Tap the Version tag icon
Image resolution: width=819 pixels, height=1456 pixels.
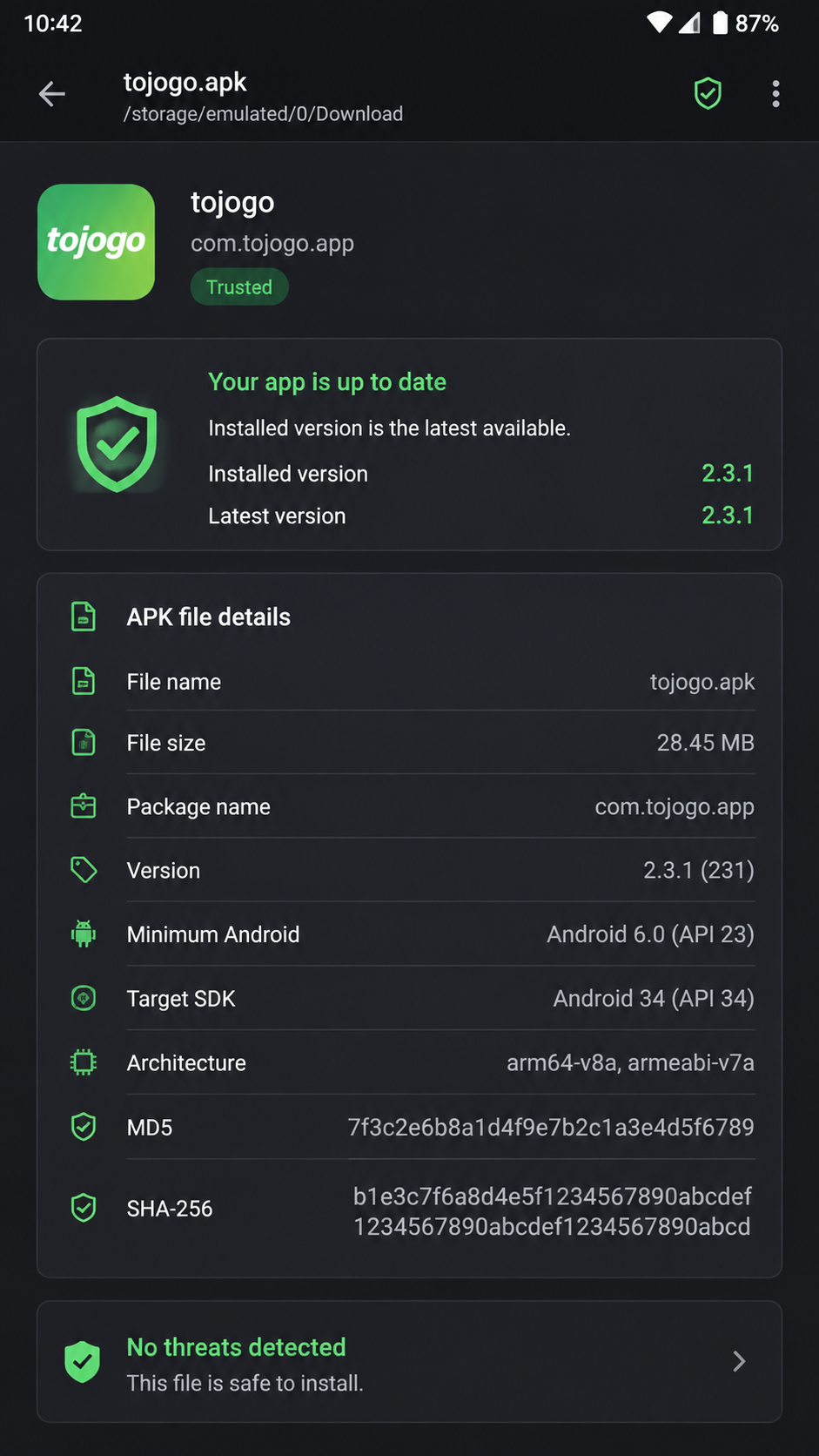84,870
